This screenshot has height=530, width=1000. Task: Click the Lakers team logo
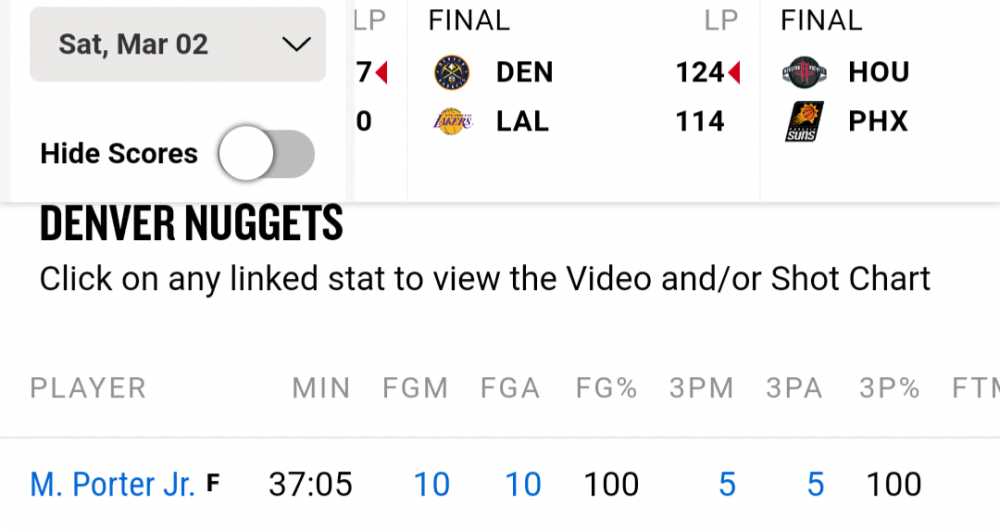452,122
